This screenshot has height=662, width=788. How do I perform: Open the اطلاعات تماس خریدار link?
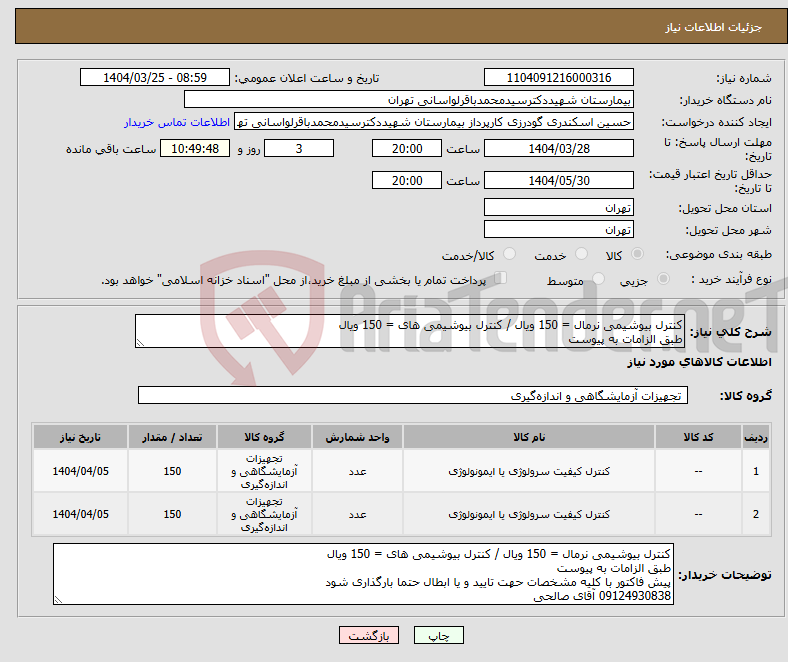coord(177,122)
